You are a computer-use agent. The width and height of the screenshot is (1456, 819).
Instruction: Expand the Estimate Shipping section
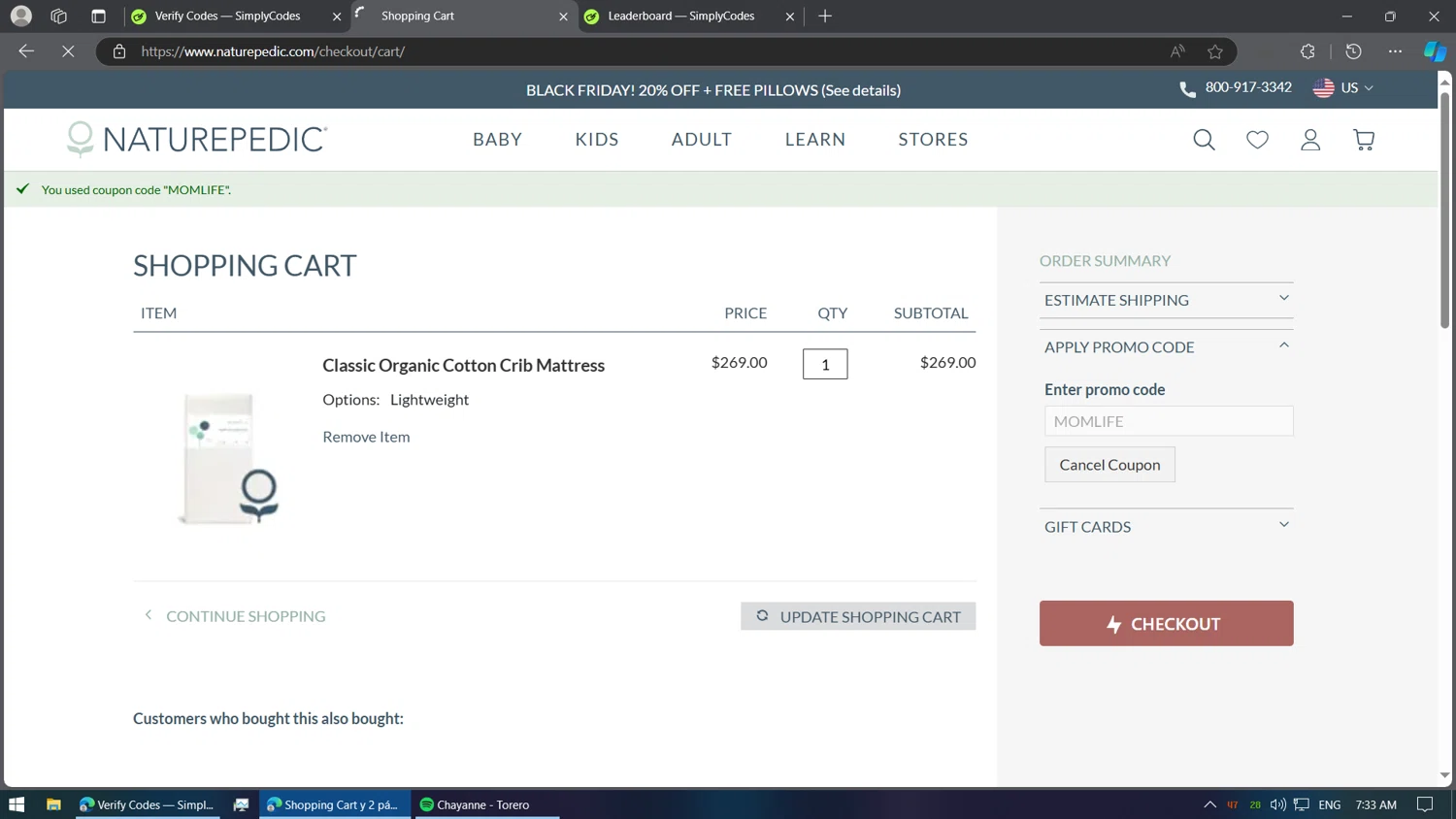pos(1167,300)
